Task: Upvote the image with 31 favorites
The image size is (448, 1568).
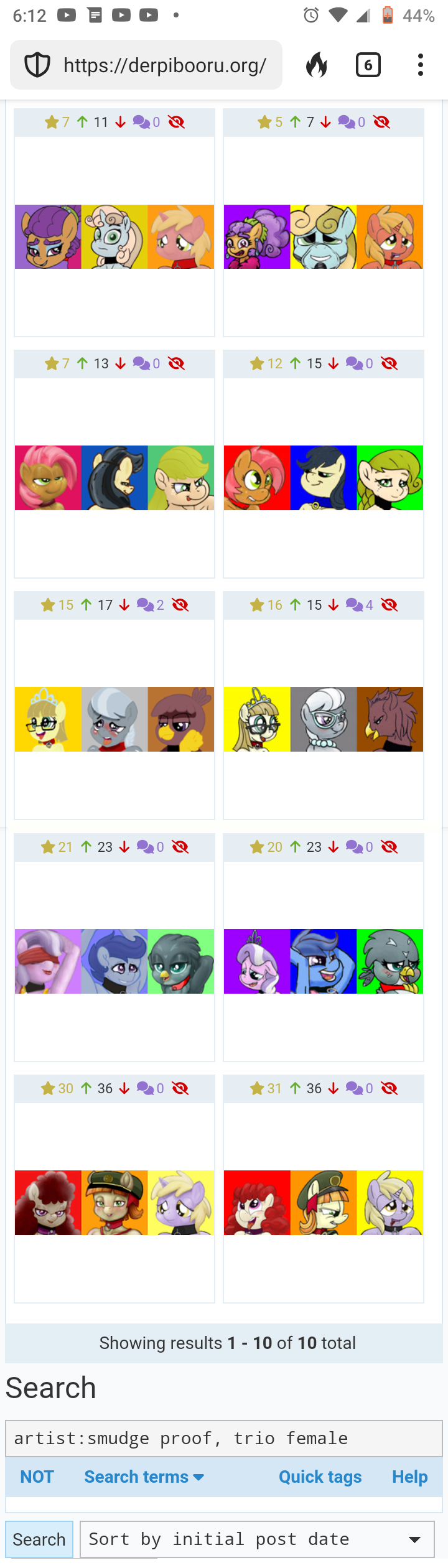Action: click(296, 1088)
